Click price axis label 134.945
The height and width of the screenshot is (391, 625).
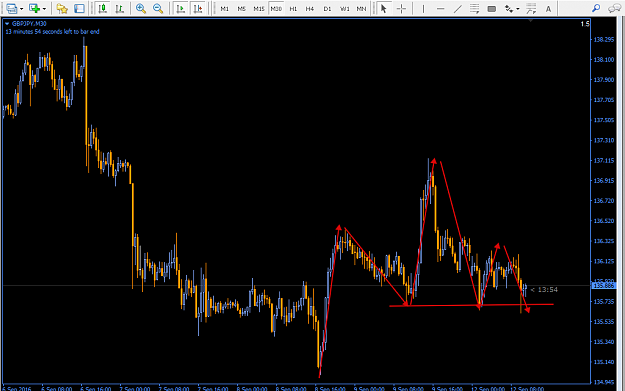[604, 382]
